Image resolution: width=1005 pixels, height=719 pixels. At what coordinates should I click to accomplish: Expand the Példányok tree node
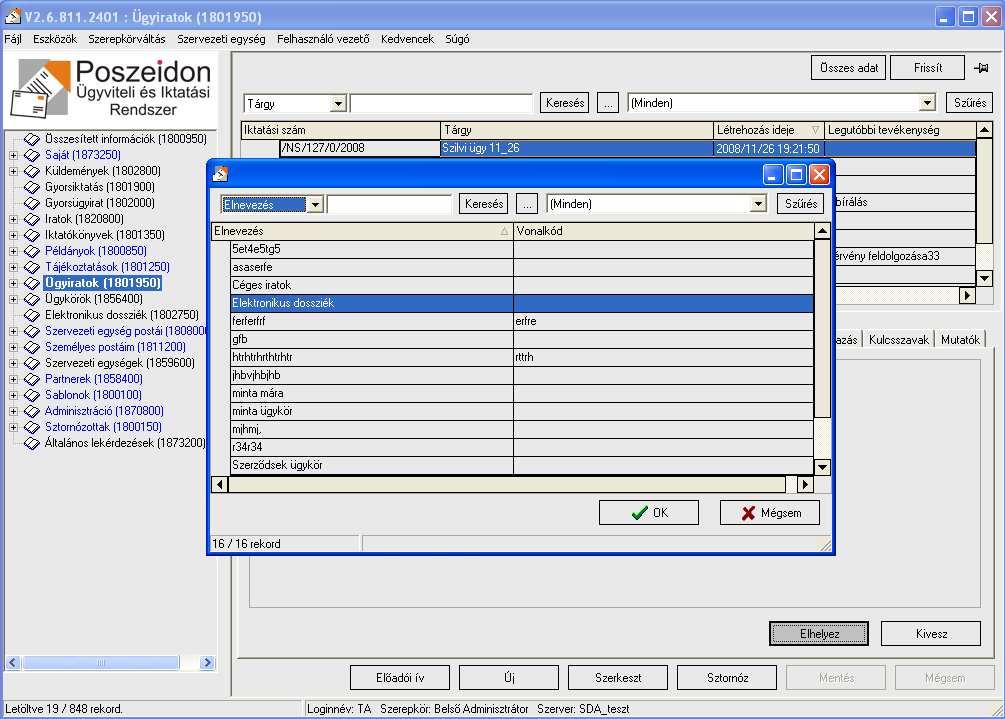click(x=13, y=251)
